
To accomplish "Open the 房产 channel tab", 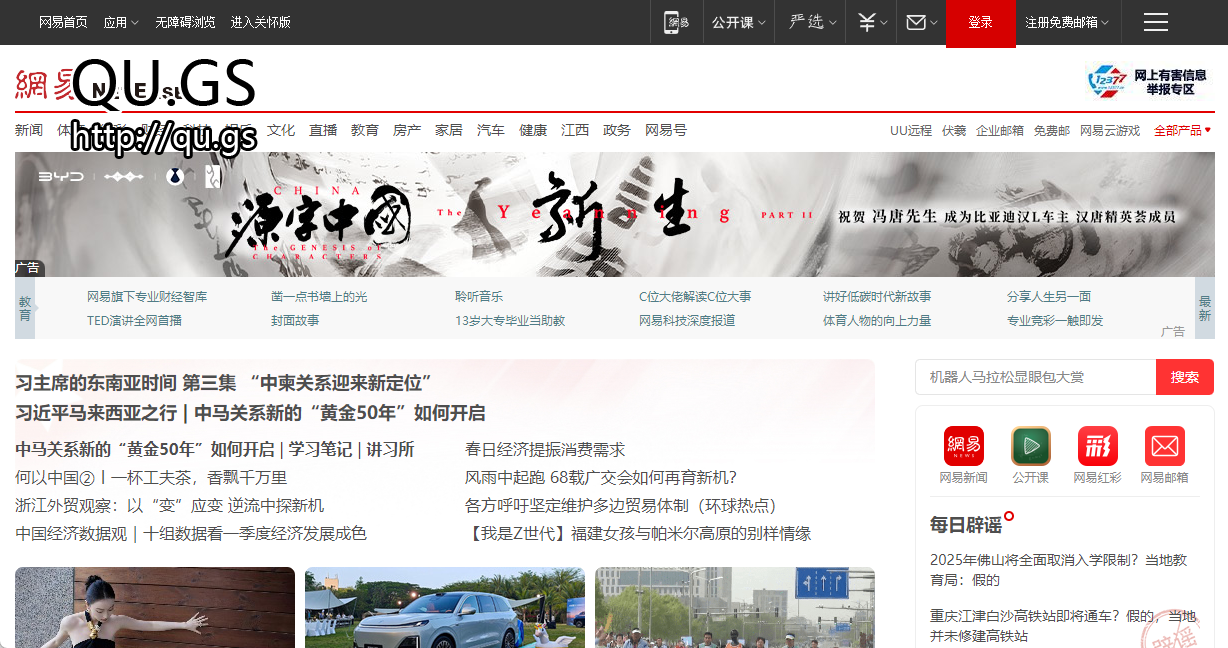I will coord(407,130).
